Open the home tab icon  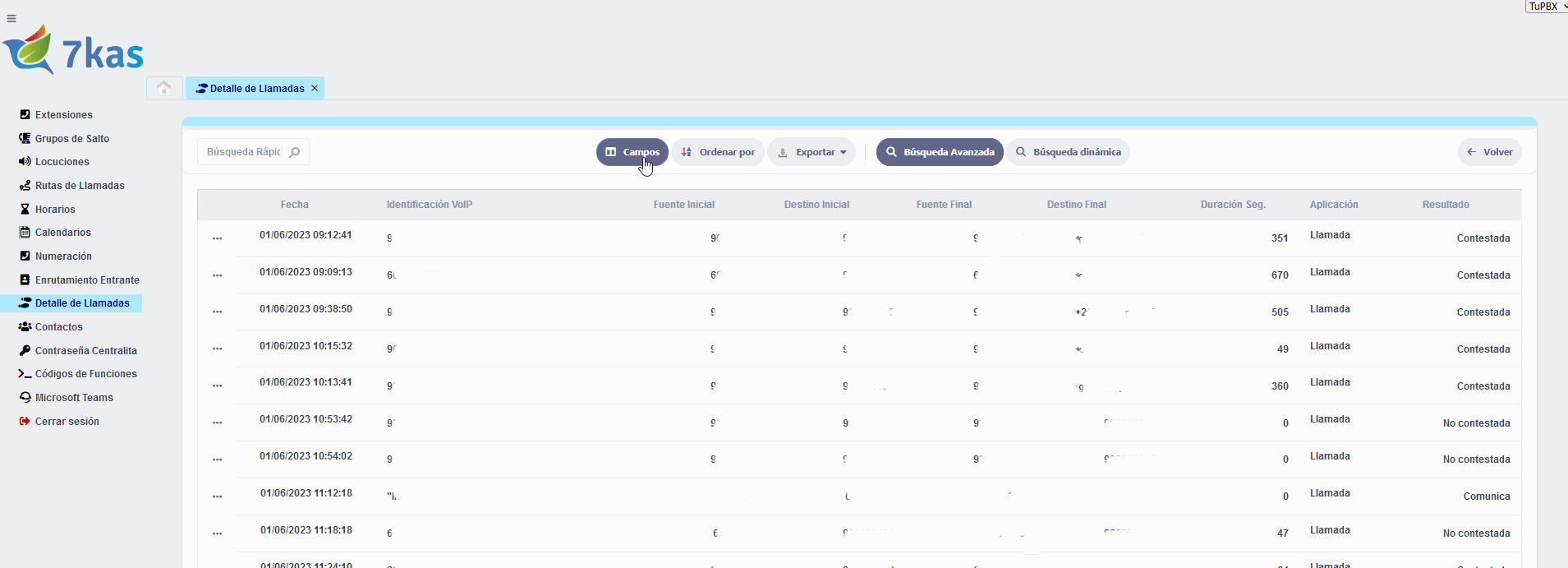[163, 88]
